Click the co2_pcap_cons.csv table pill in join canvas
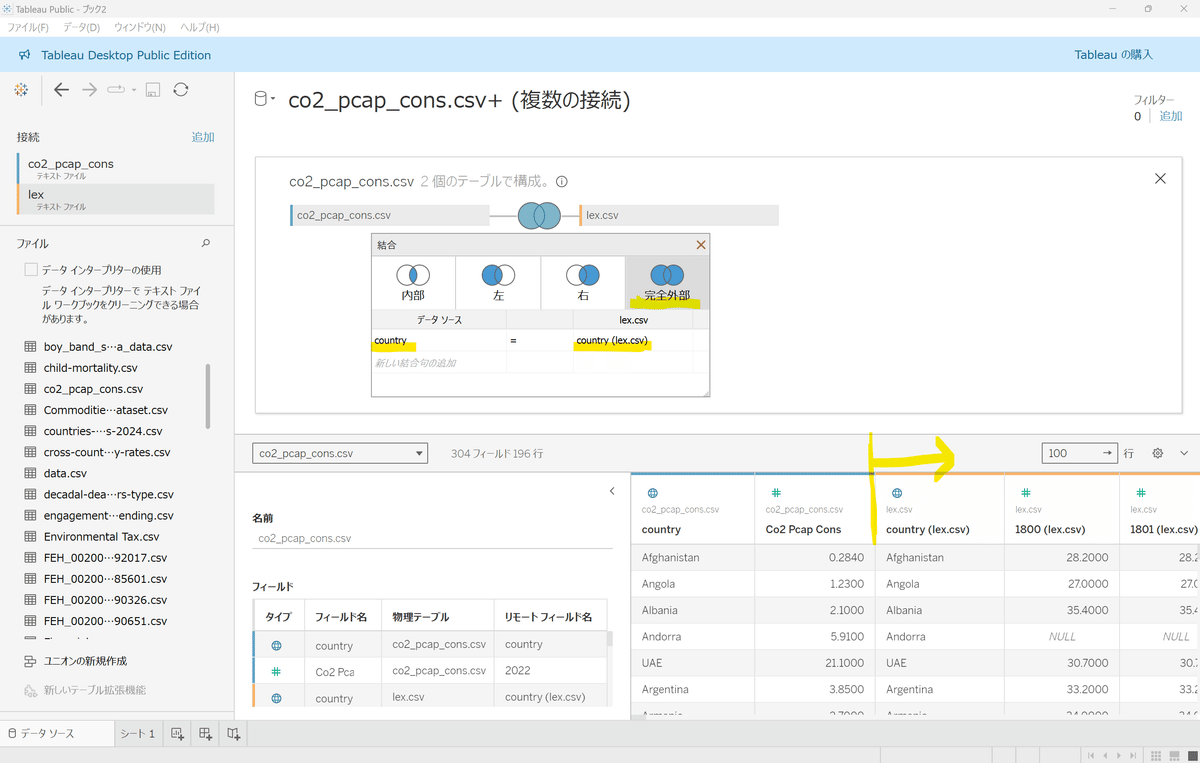Viewport: 1200px width, 763px height. [x=389, y=215]
